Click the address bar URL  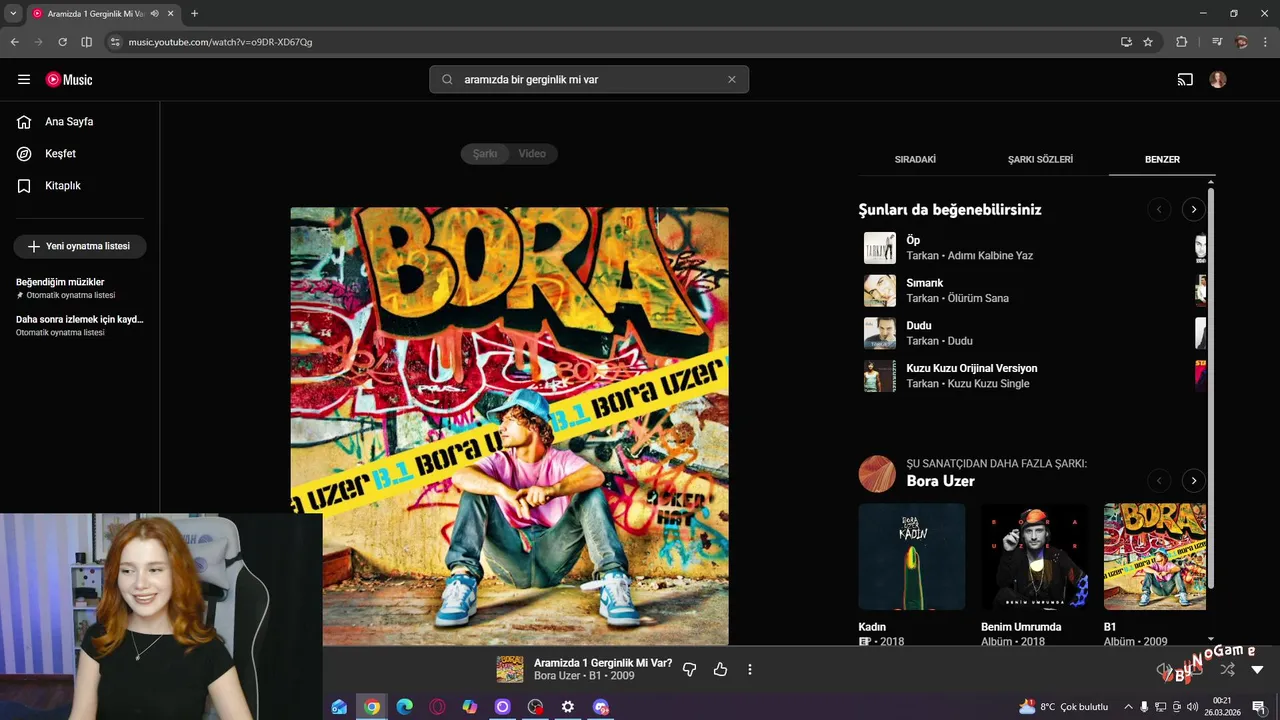tap(220, 42)
